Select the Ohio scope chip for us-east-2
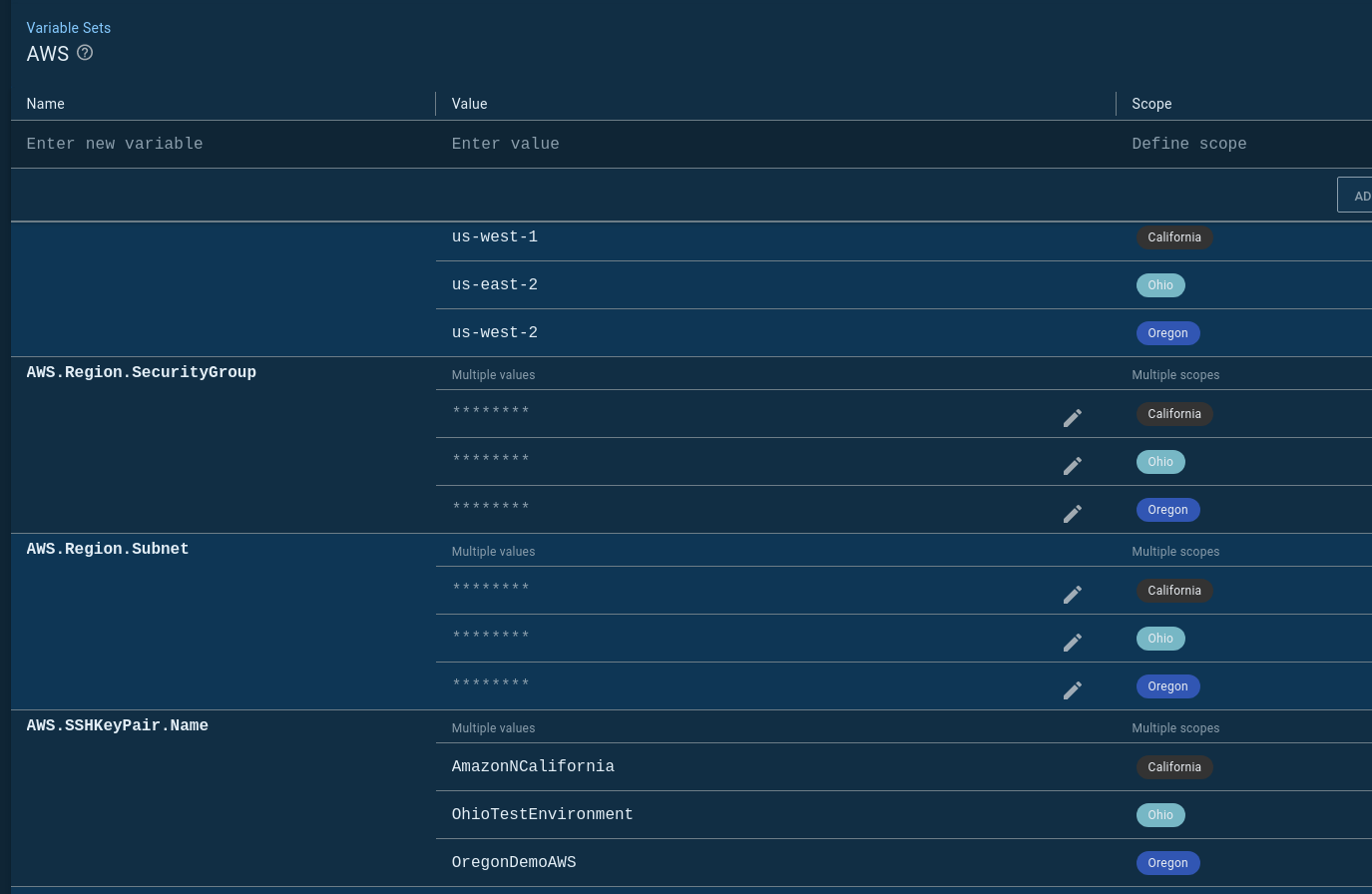The image size is (1372, 894). (x=1159, y=285)
